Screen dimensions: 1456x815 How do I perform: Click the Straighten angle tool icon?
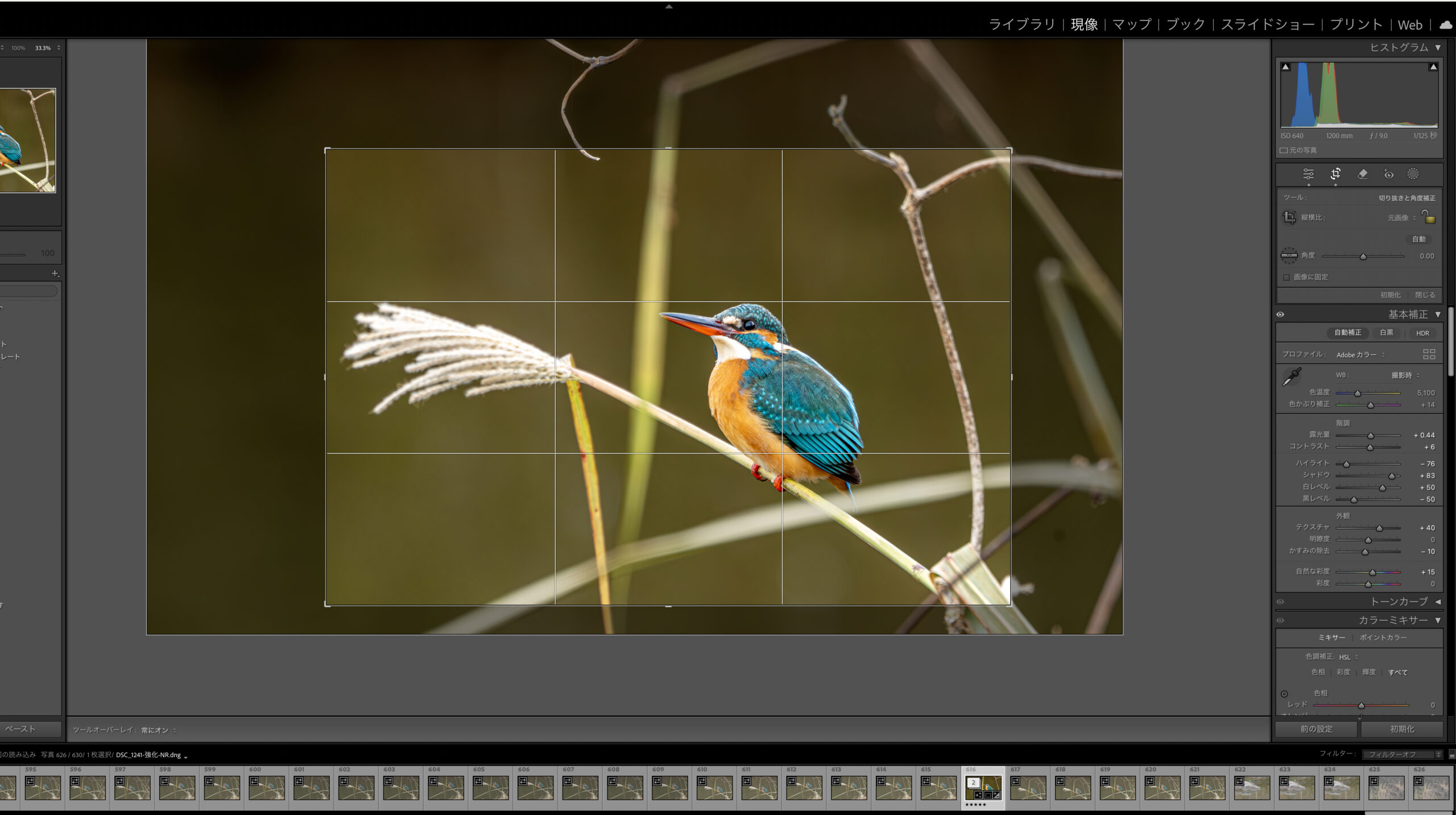1289,255
